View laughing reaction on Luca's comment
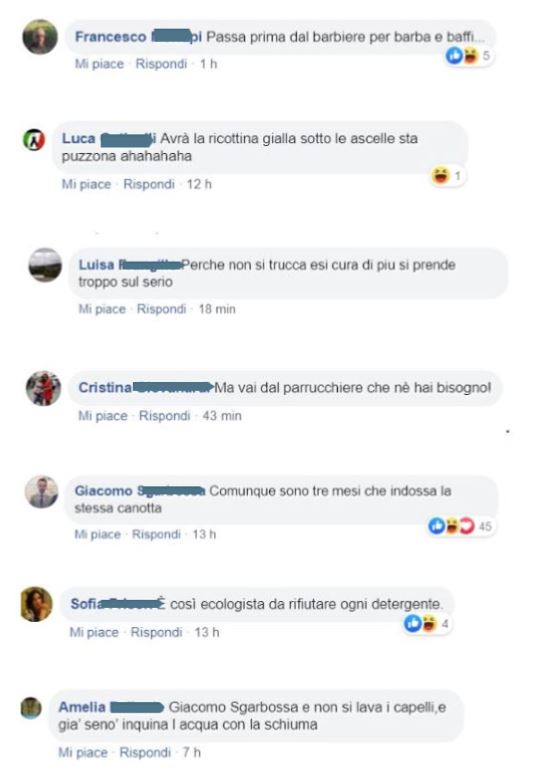 tap(447, 175)
